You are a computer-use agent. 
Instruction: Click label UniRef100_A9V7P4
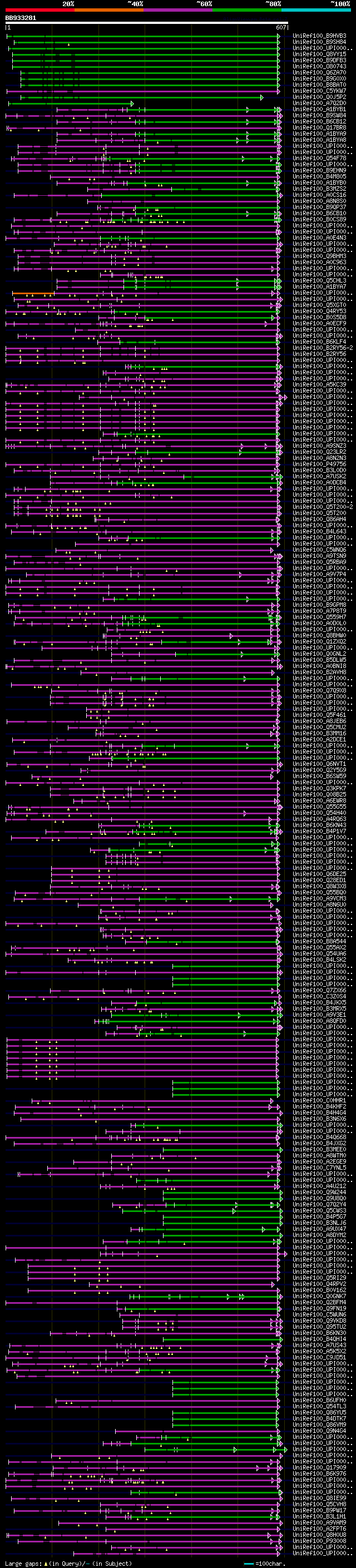coord(319,574)
